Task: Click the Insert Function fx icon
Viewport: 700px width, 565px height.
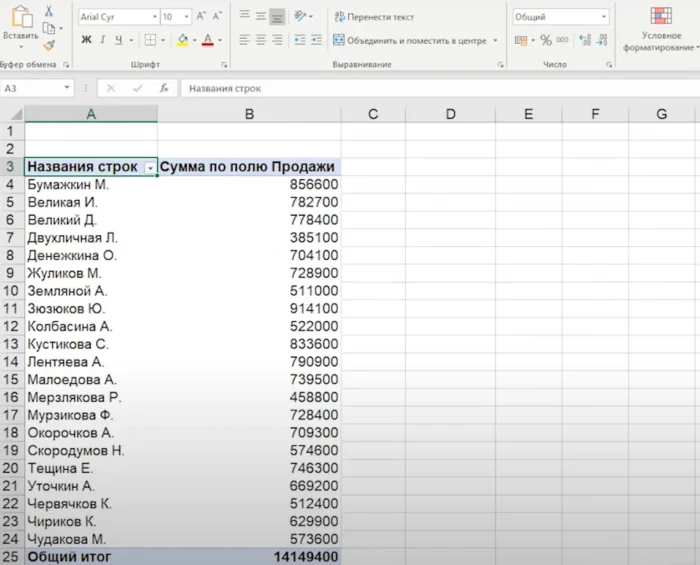Action: tap(164, 88)
